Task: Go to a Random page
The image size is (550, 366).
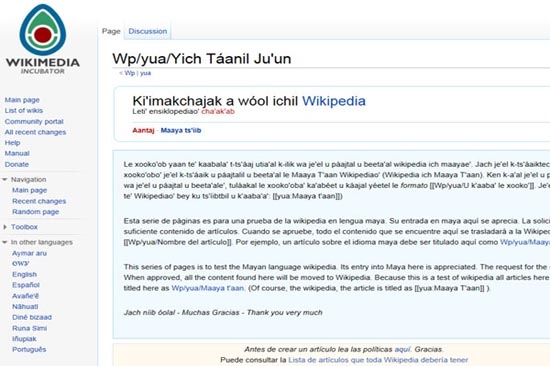Action: 35,212
